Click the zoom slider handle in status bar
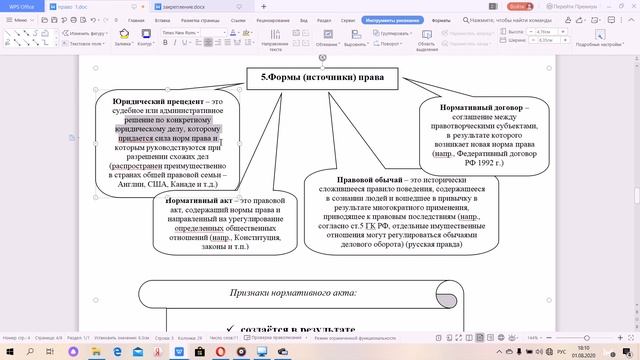 click(587, 338)
